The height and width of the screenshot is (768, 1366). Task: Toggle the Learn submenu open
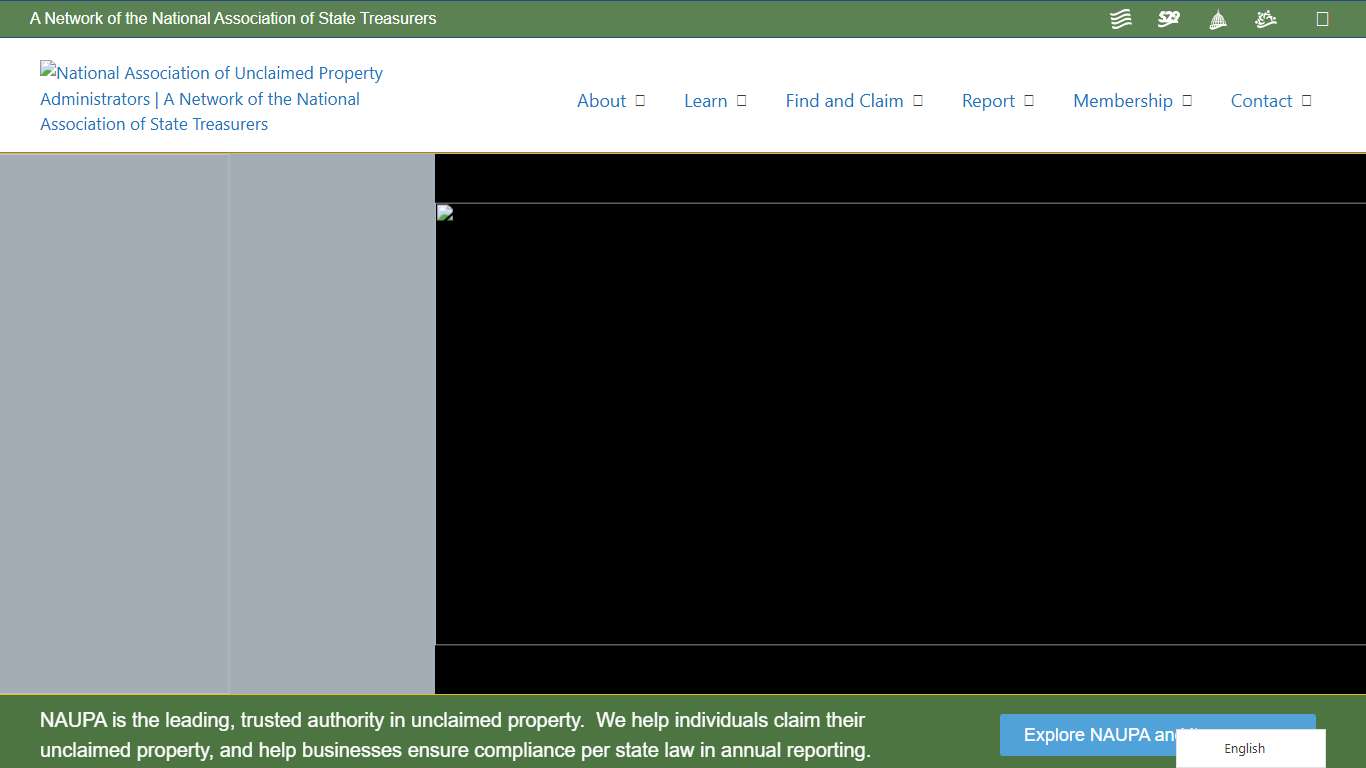tap(740, 100)
